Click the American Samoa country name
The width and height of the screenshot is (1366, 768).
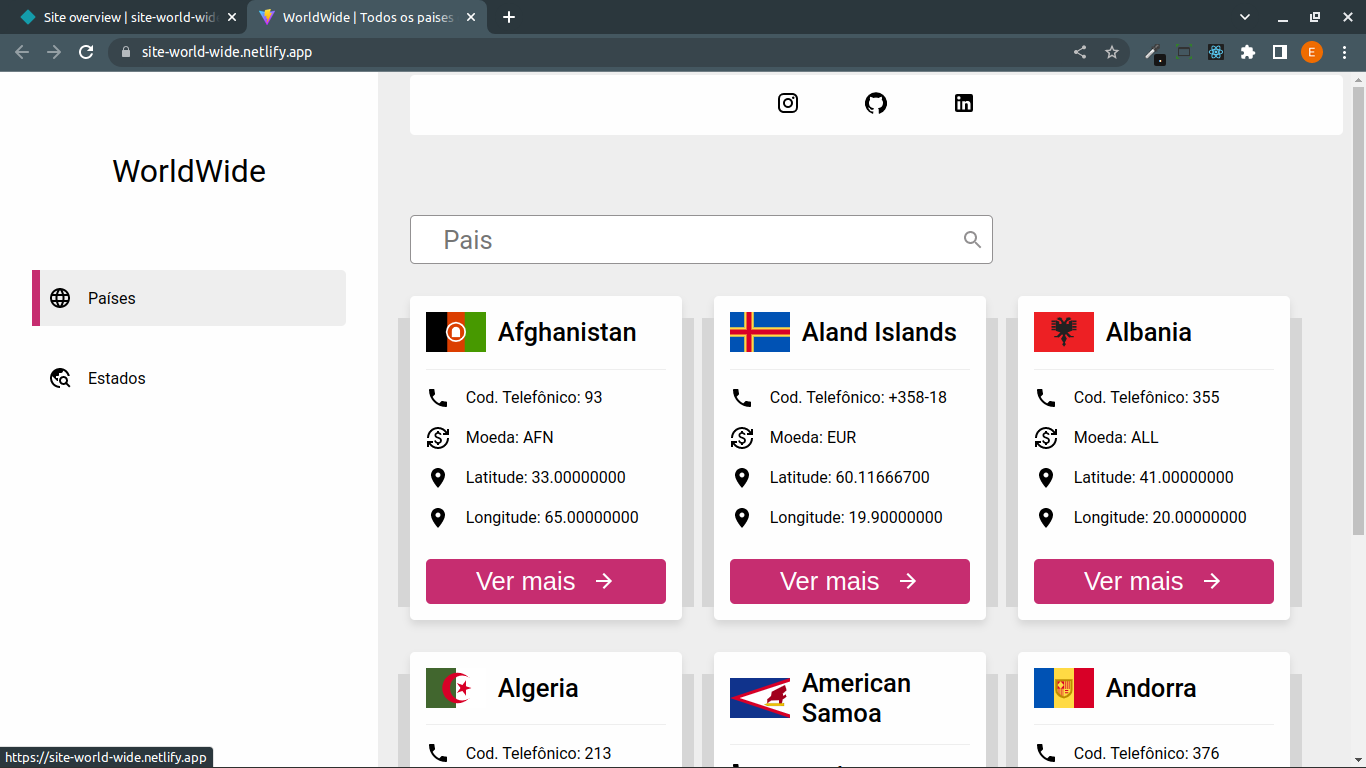(x=856, y=698)
